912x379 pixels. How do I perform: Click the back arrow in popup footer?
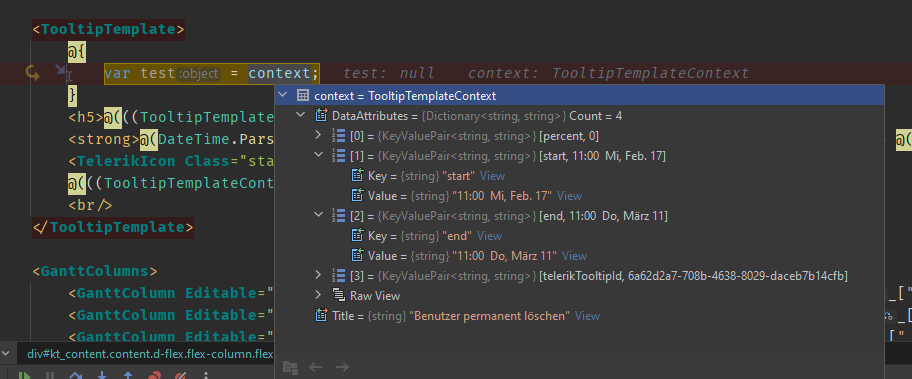315,367
